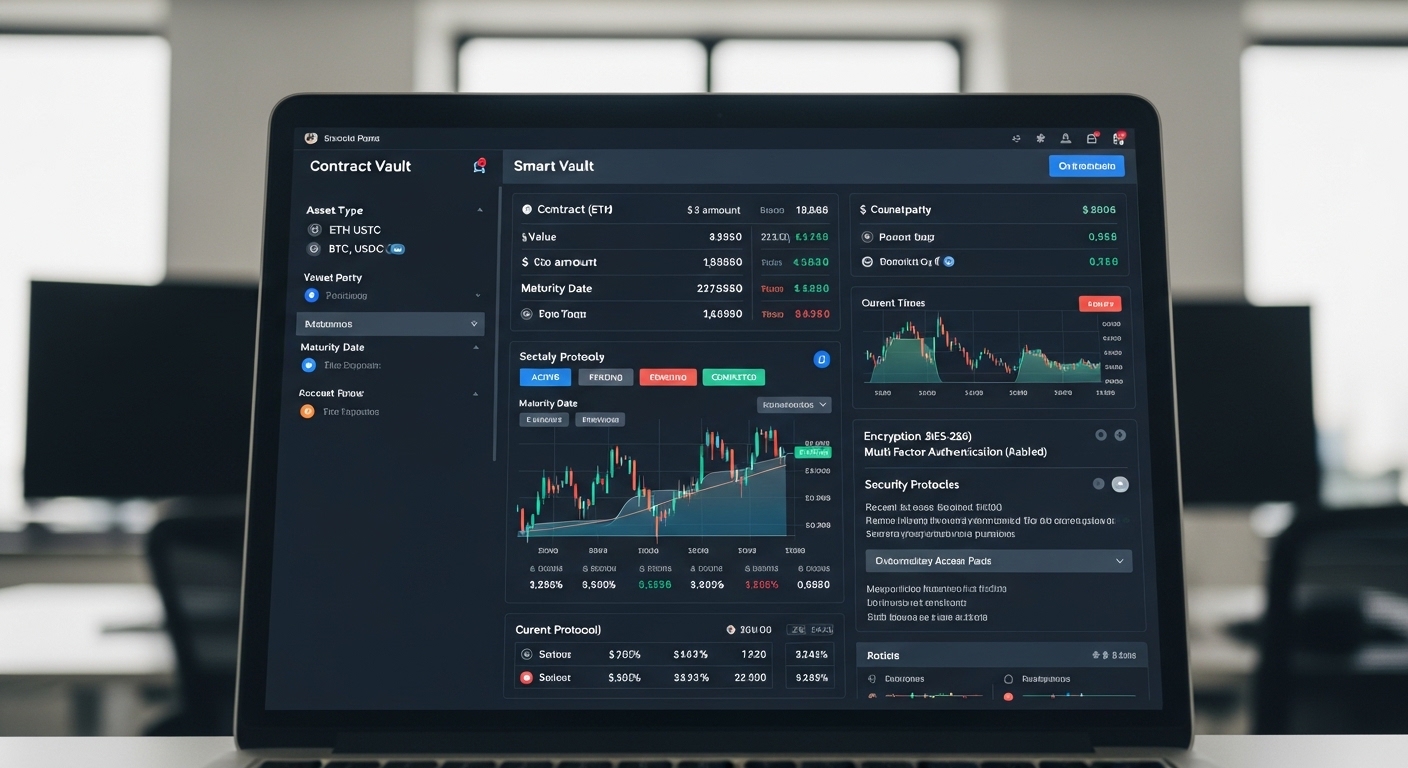1408x768 pixels.
Task: Switch to the PENDING status tab
Action: 605,377
